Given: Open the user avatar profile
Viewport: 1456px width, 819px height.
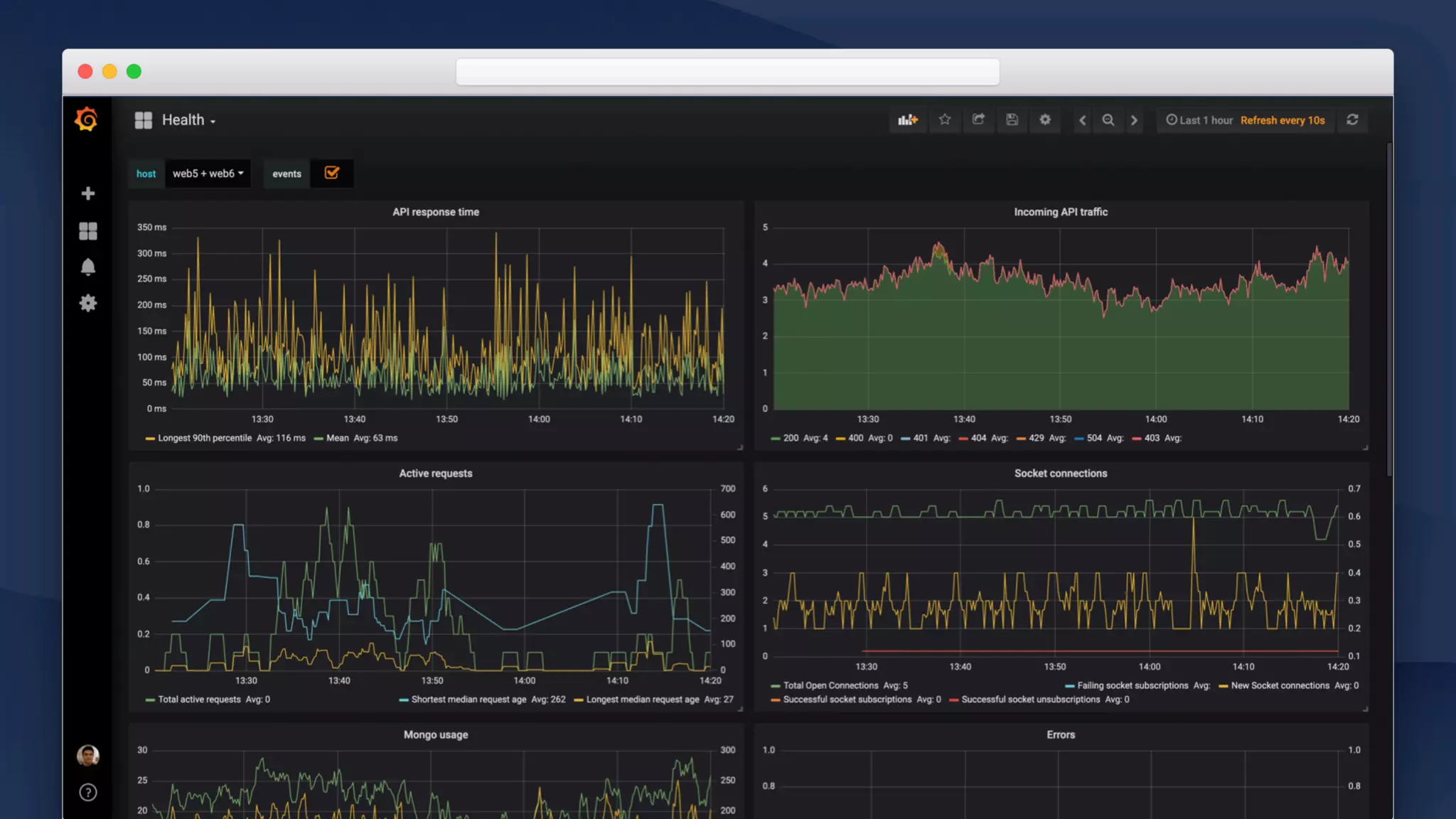Looking at the screenshot, I should (88, 755).
